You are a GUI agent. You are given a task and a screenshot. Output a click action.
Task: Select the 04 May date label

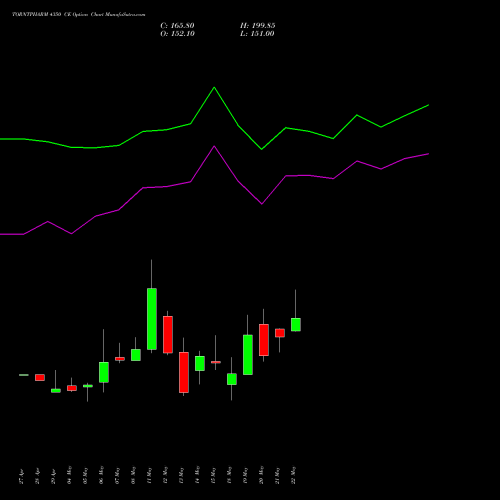(x=70, y=475)
